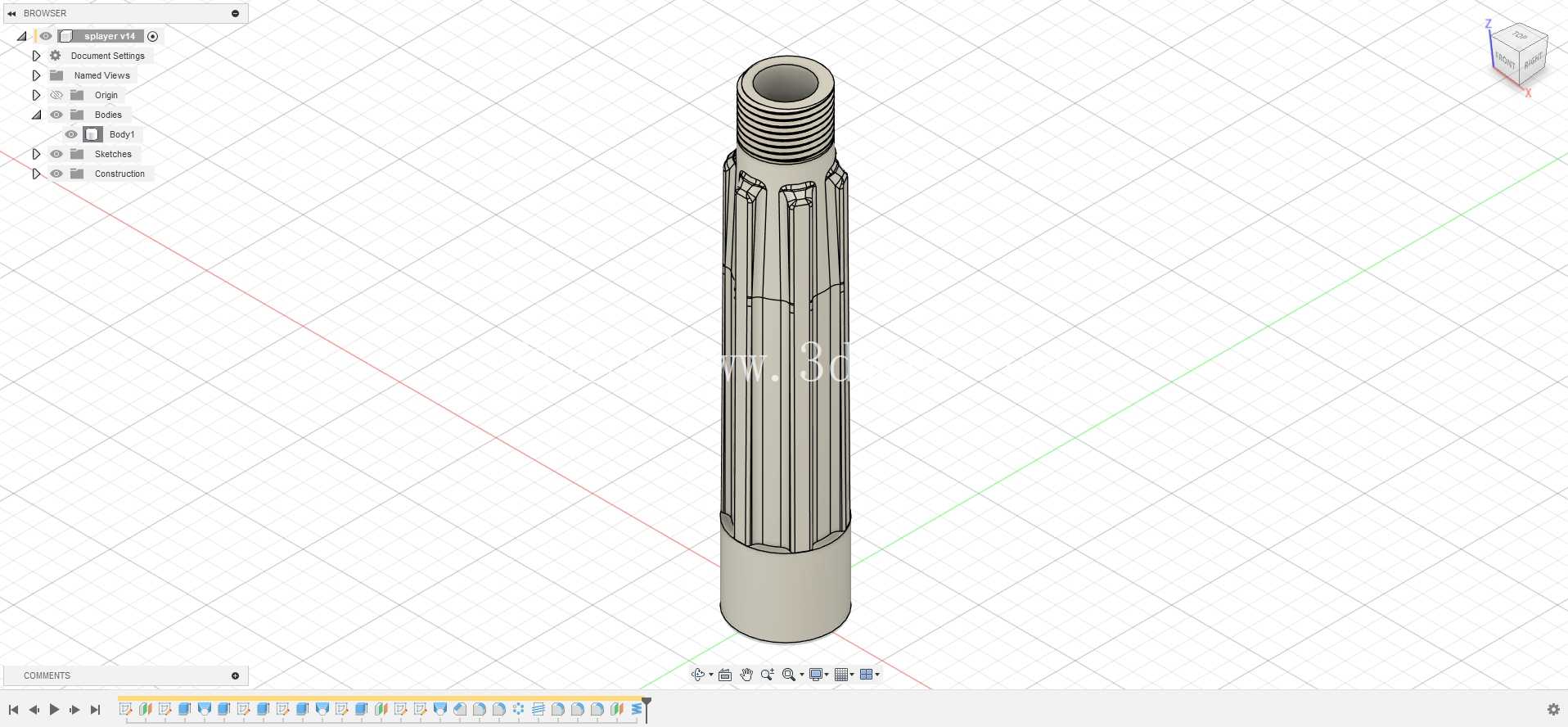Open Display Settings monitor icon
This screenshot has height=727, width=1568.
point(816,675)
